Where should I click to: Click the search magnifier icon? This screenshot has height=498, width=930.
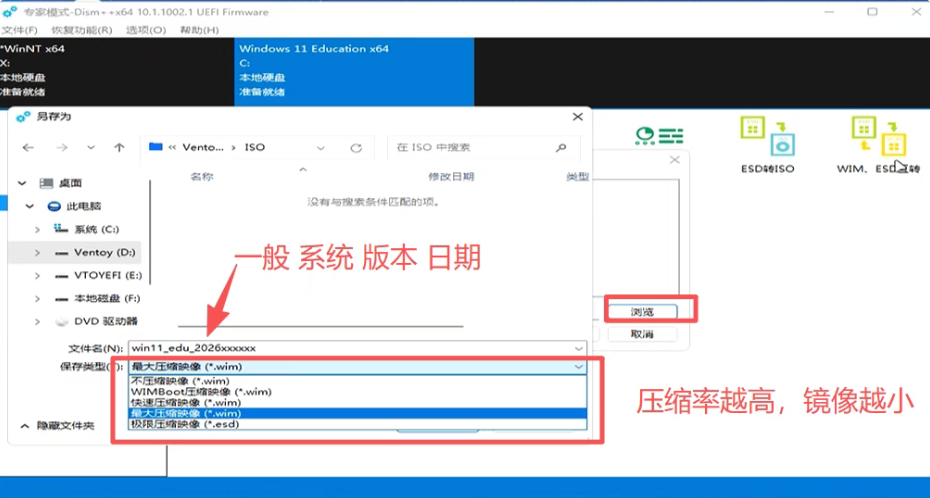pyautogui.click(x=560, y=148)
